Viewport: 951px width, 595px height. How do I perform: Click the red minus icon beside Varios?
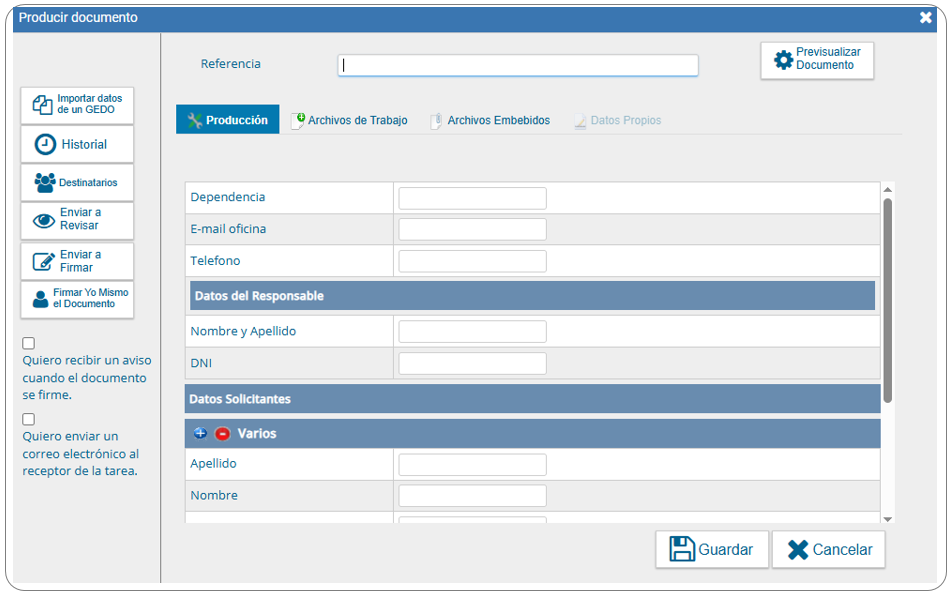(x=223, y=434)
